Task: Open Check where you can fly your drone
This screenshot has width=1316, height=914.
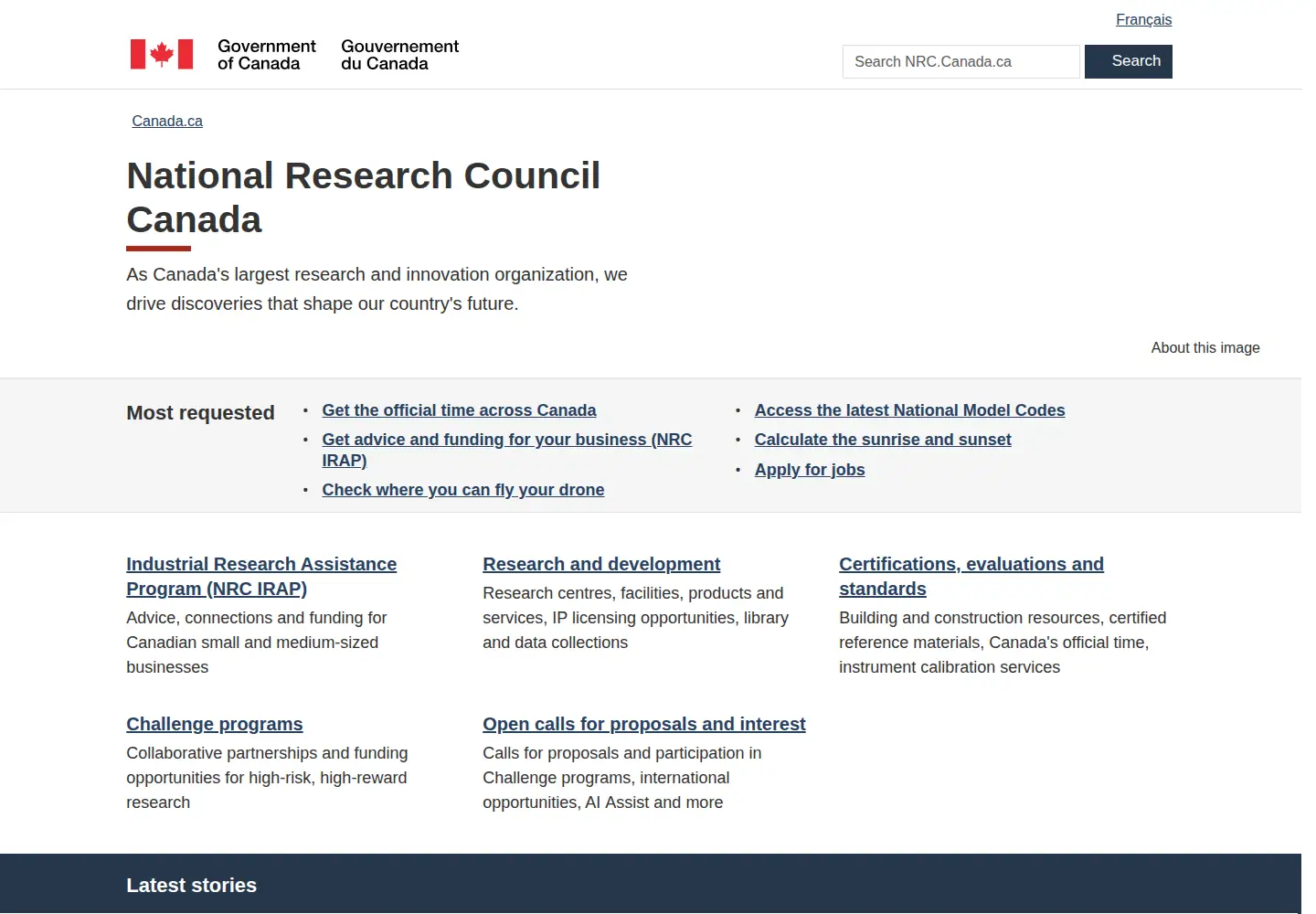Action: (463, 490)
